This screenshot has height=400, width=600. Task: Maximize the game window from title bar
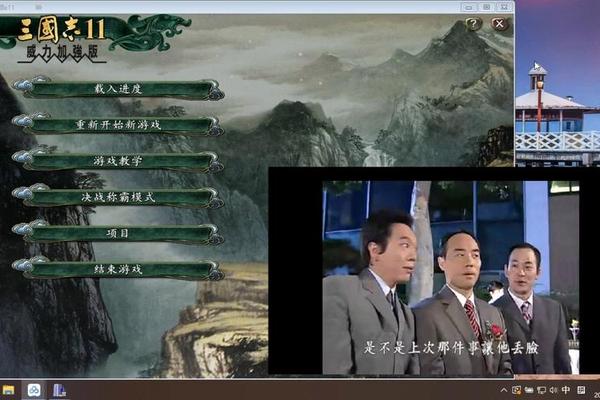click(x=487, y=7)
